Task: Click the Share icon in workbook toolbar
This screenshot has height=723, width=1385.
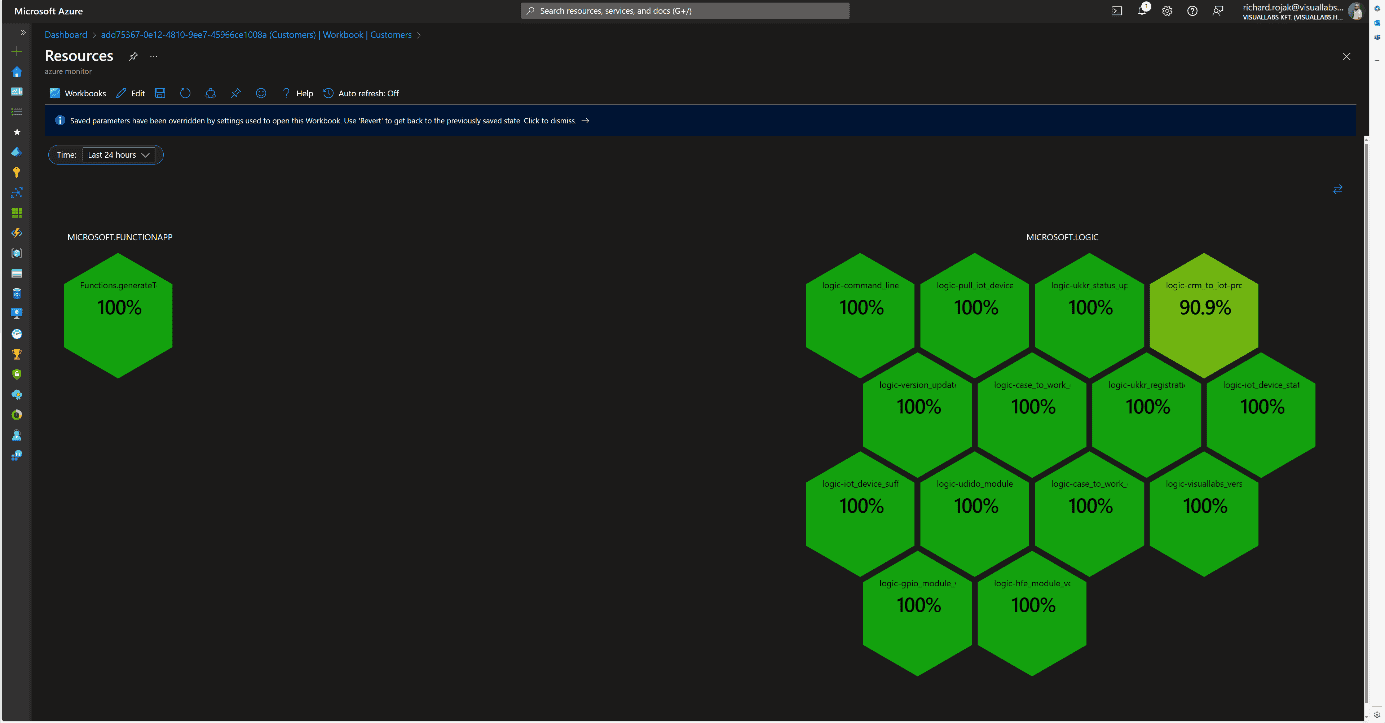Action: [x=210, y=93]
